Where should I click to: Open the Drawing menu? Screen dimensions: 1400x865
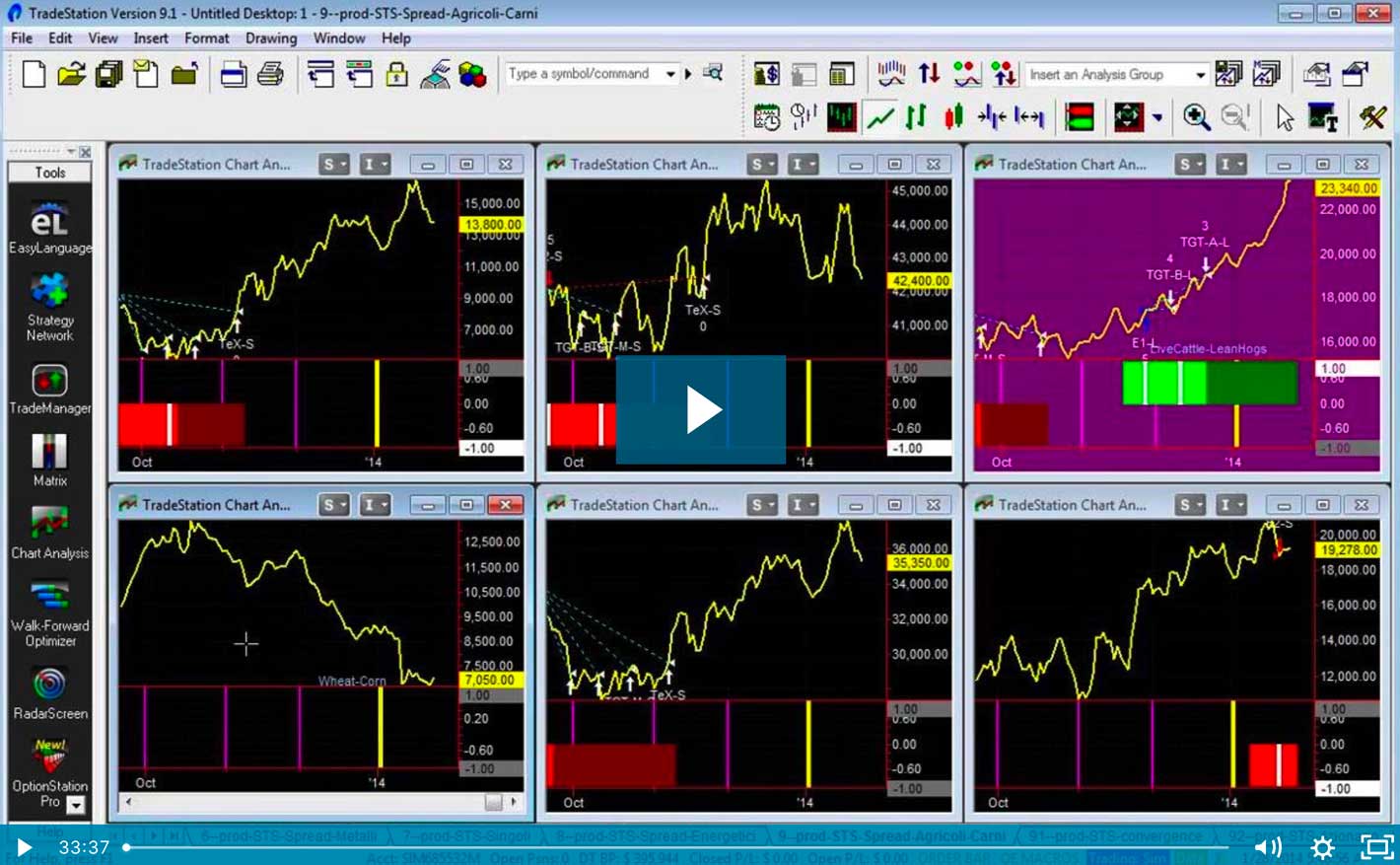(271, 38)
